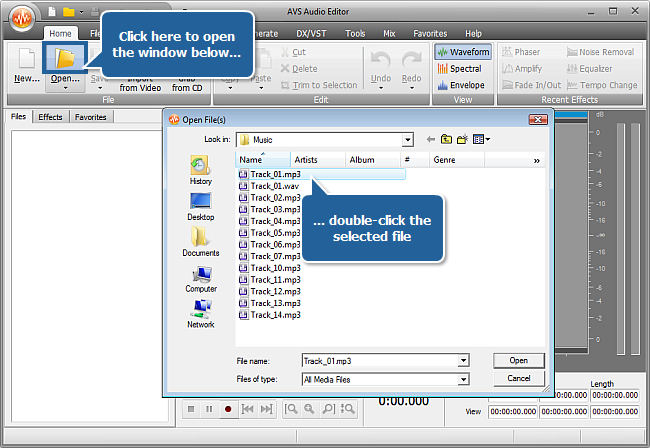Go up one folder level

click(x=446, y=139)
